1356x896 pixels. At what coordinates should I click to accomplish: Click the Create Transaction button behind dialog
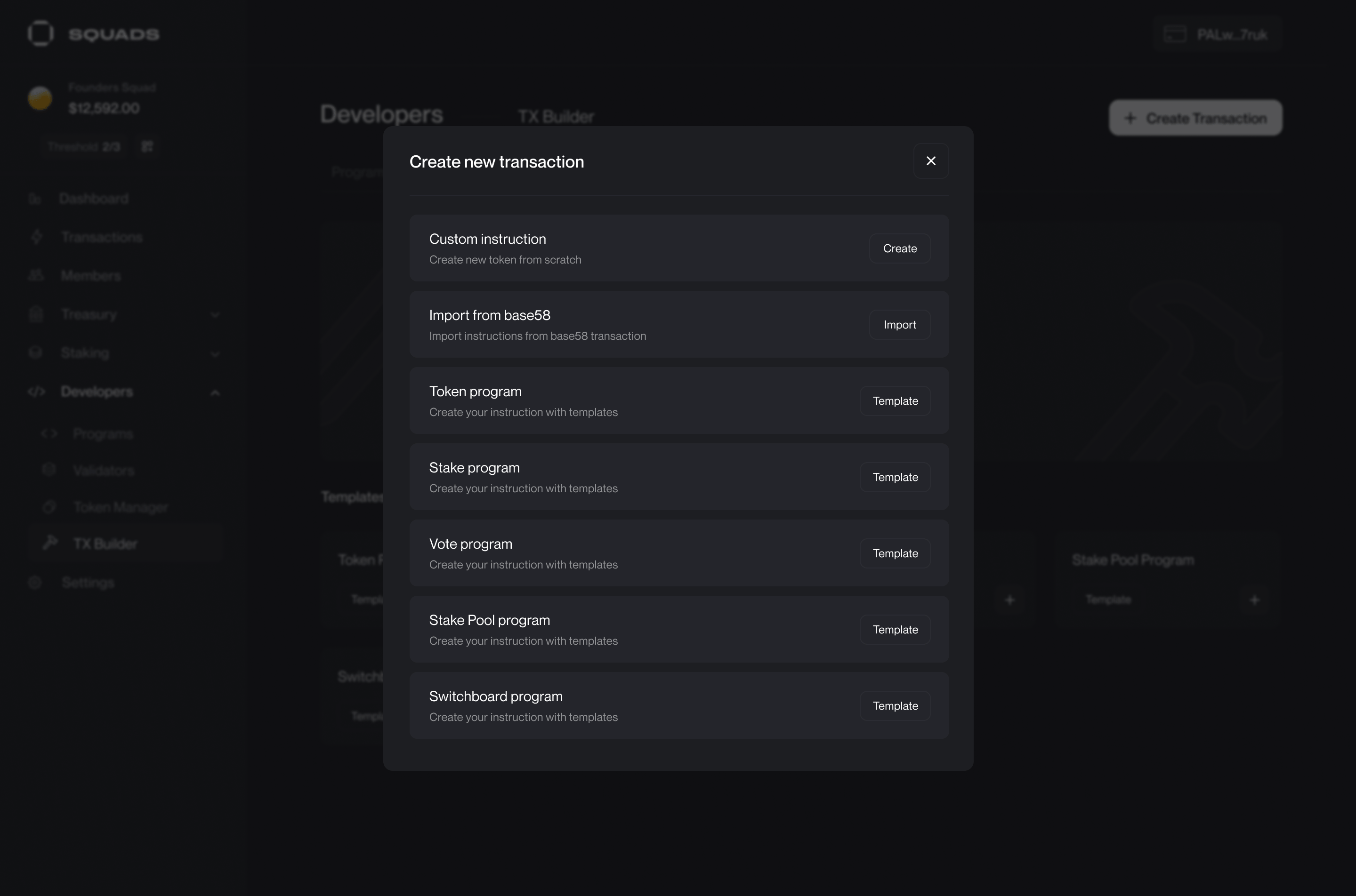[1195, 118]
